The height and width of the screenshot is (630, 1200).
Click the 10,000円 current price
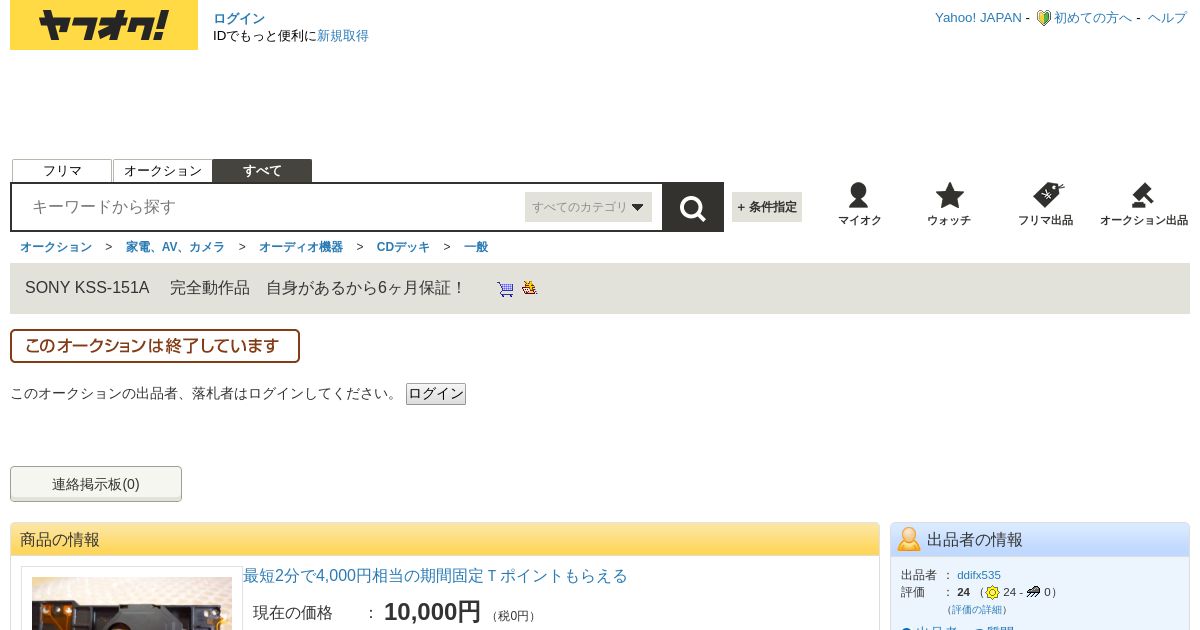point(432,612)
